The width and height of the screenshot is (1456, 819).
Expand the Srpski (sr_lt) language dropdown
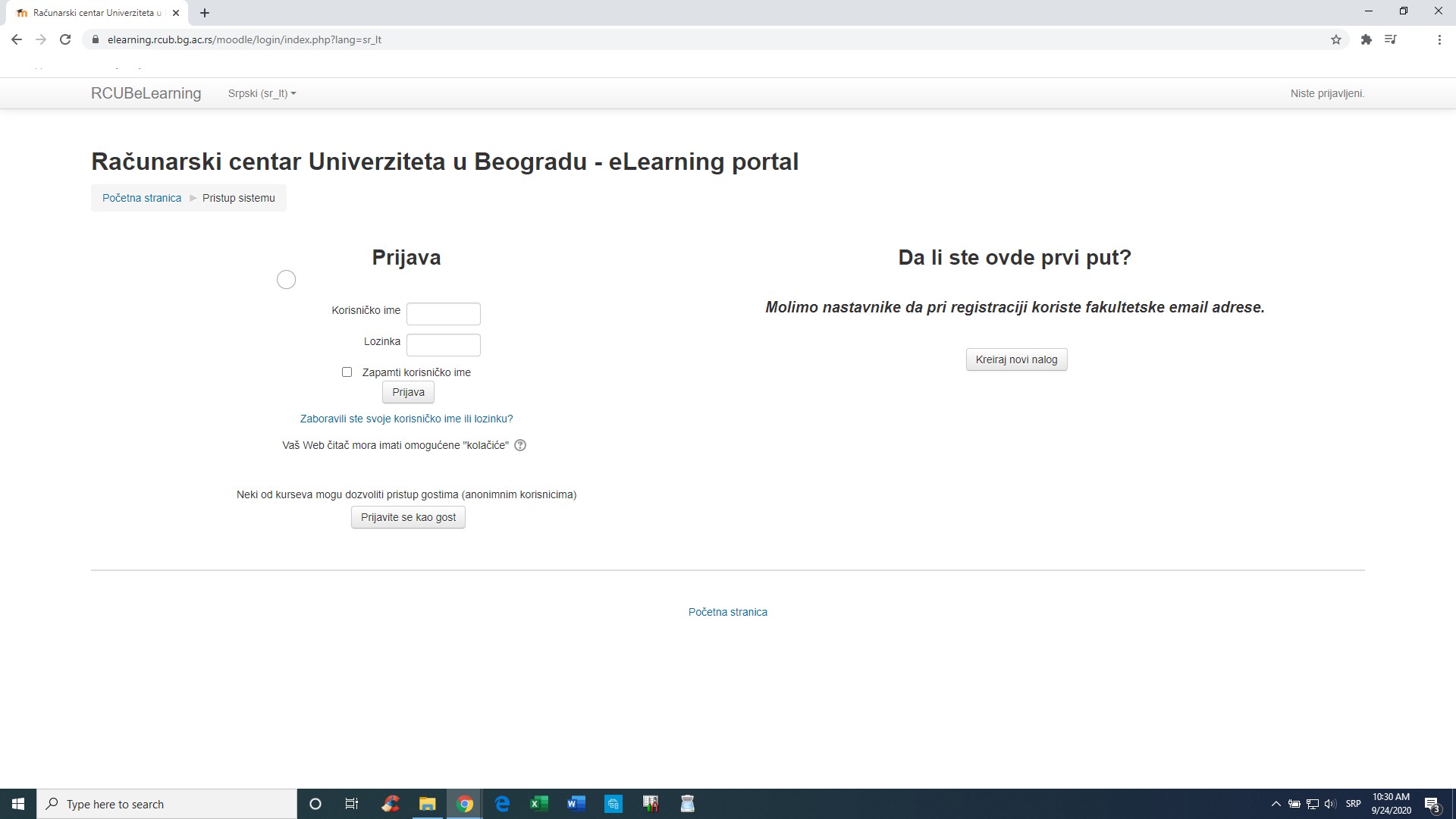point(262,93)
